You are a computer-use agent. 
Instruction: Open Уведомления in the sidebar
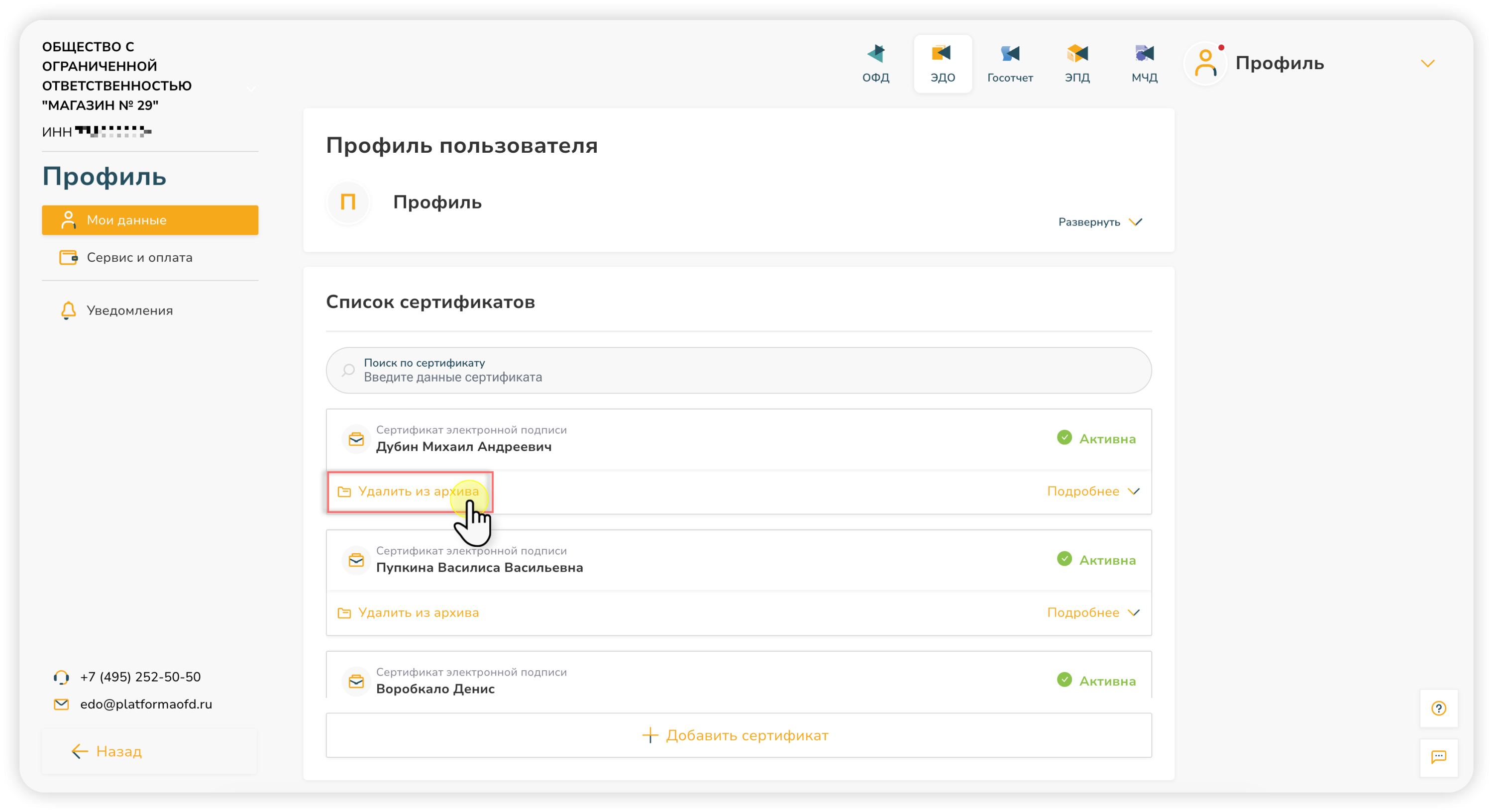click(129, 310)
